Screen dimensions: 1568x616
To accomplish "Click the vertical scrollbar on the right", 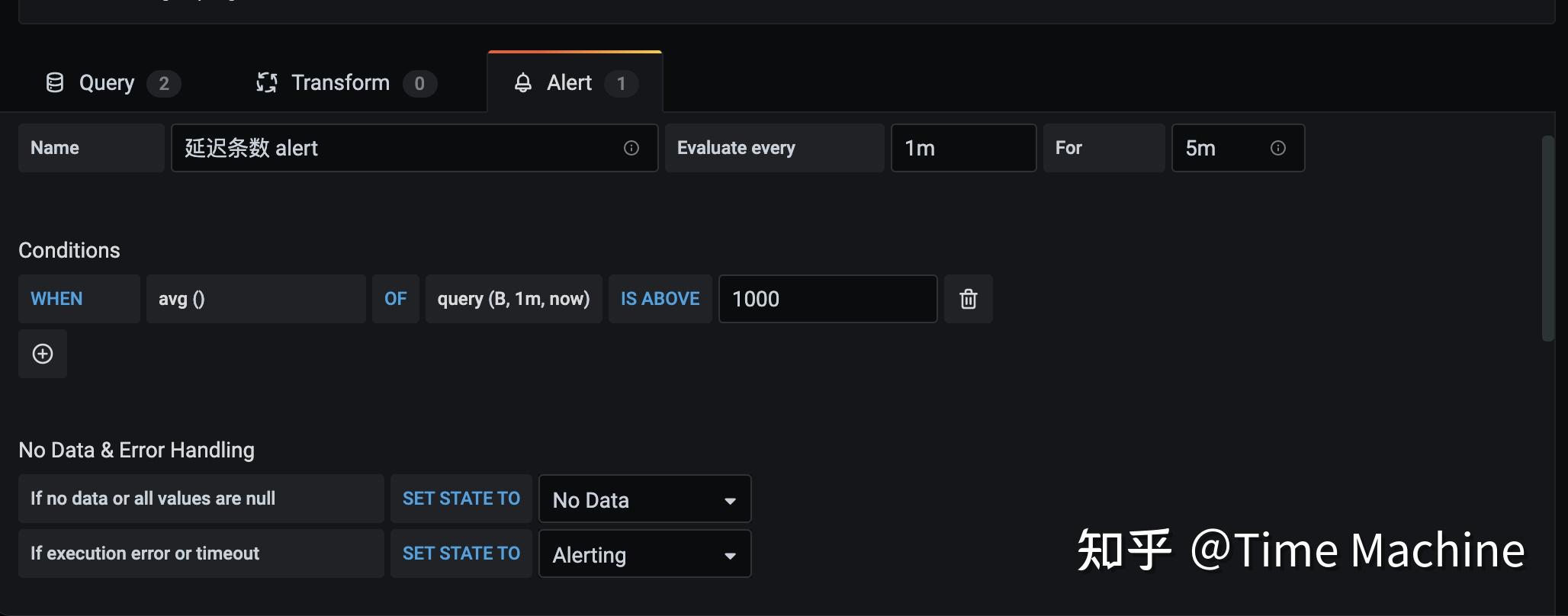I will point(1547,238).
